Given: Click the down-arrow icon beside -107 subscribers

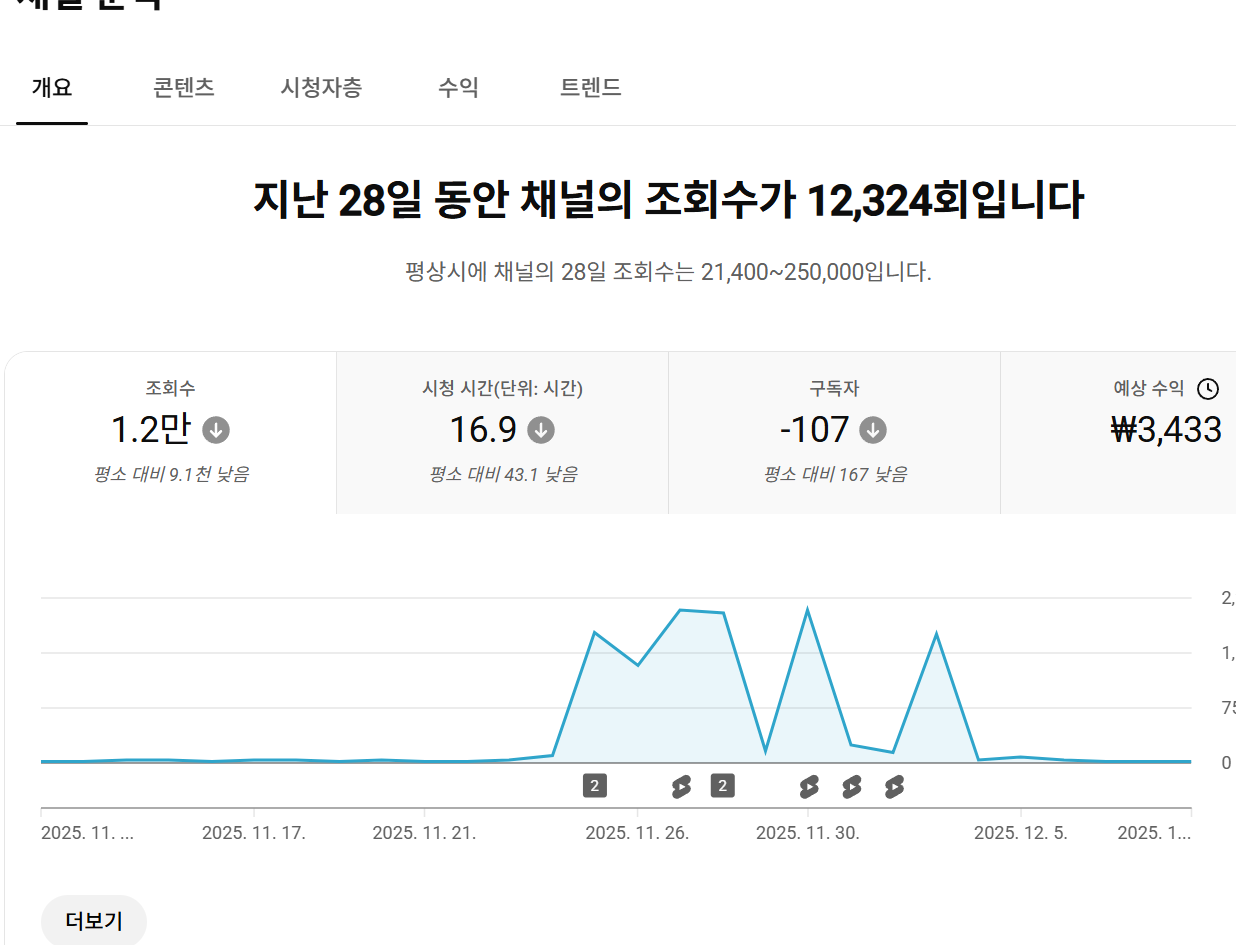Looking at the screenshot, I should [x=873, y=430].
